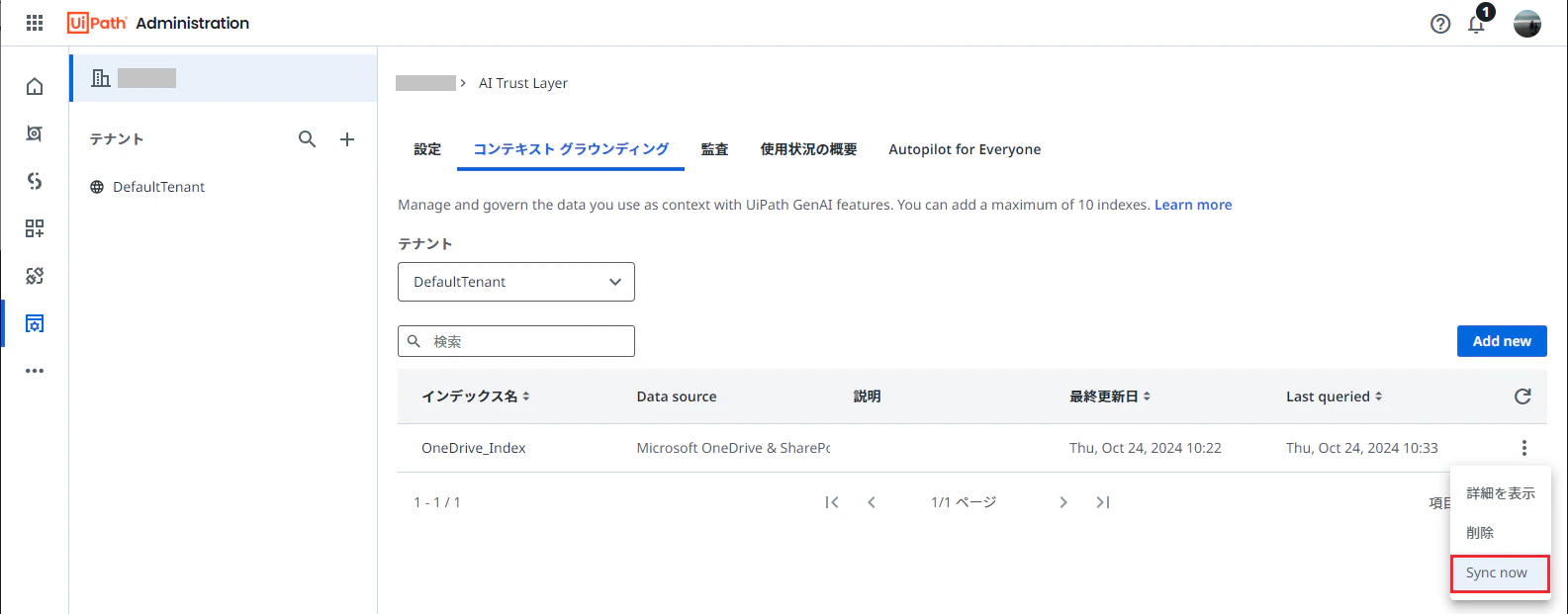This screenshot has height=614, width=1568.
Task: Click the 検索 search field
Action: (516, 341)
